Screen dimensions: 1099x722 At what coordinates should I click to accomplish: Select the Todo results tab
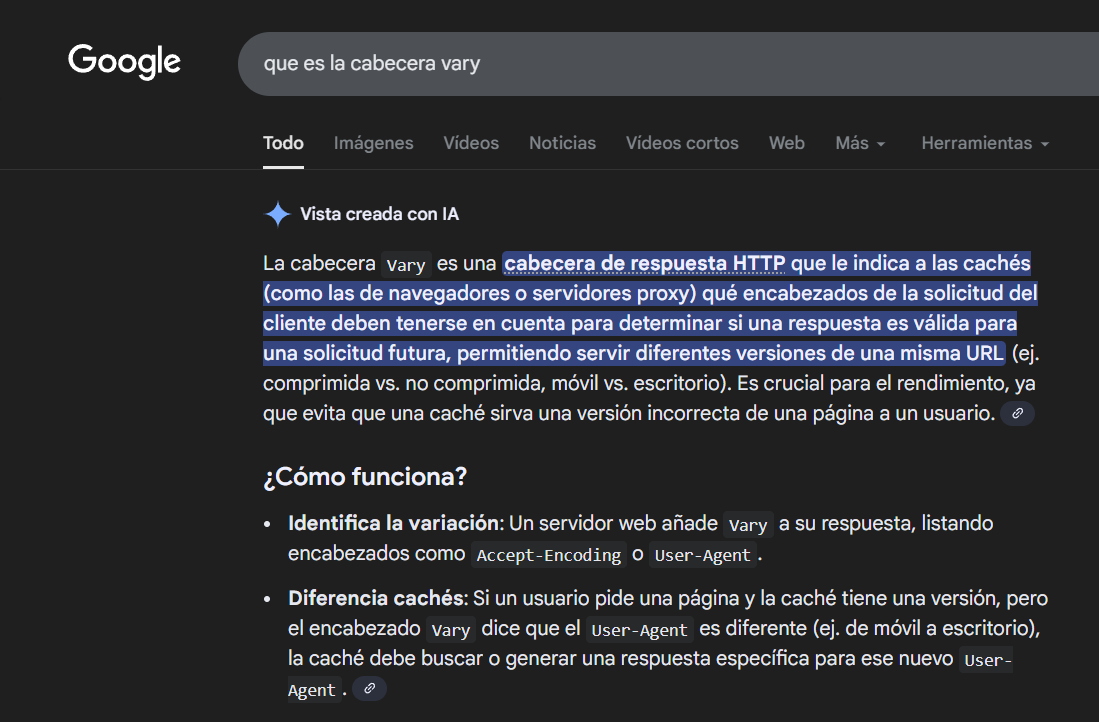coord(283,143)
